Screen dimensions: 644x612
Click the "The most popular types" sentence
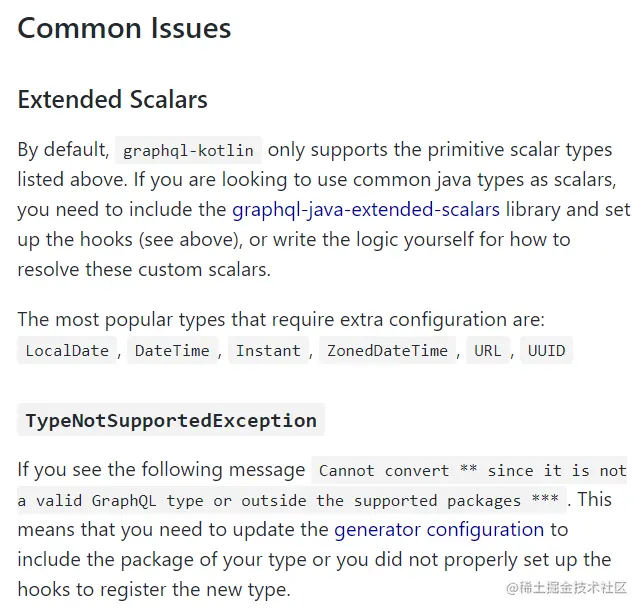280,320
